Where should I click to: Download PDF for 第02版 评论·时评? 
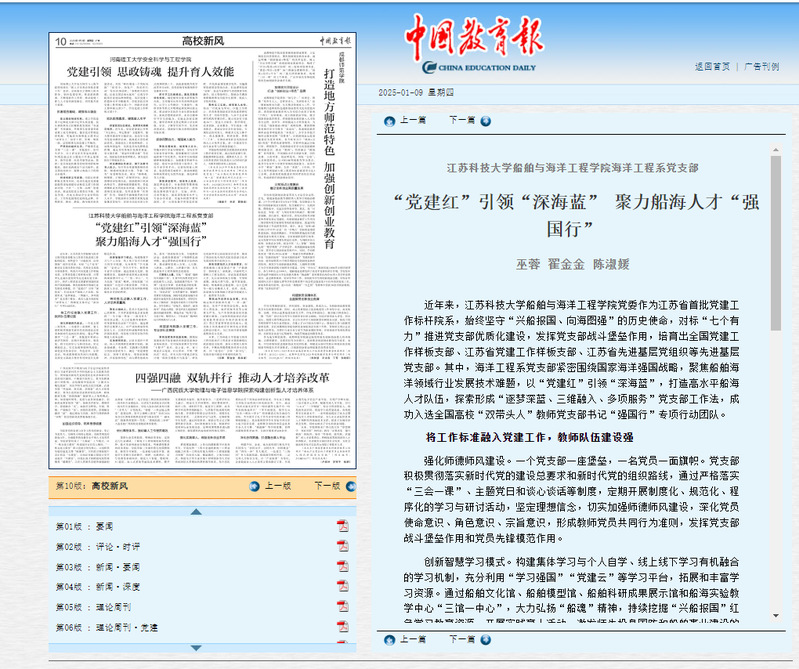[x=342, y=546]
